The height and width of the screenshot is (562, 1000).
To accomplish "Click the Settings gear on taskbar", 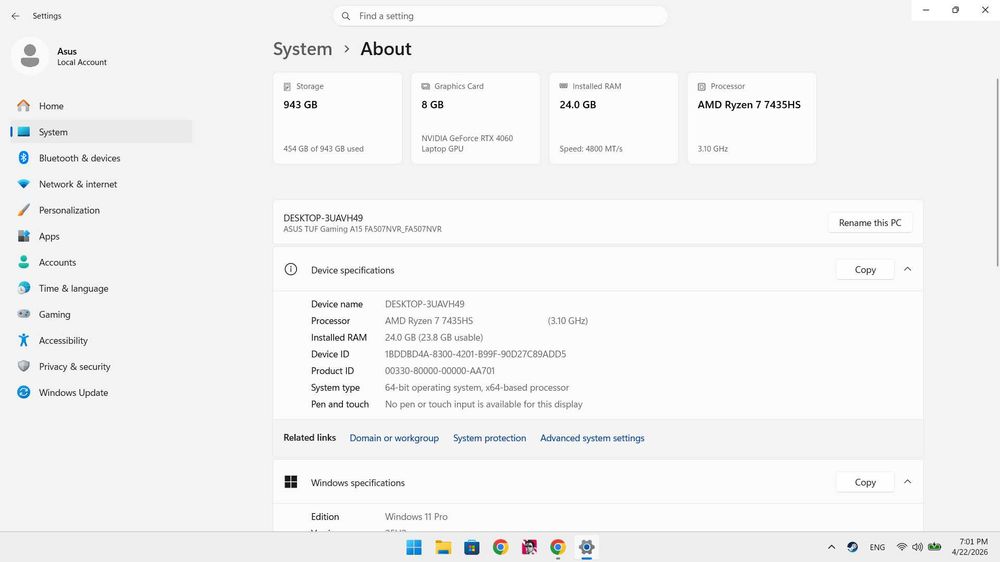I will click(x=587, y=547).
